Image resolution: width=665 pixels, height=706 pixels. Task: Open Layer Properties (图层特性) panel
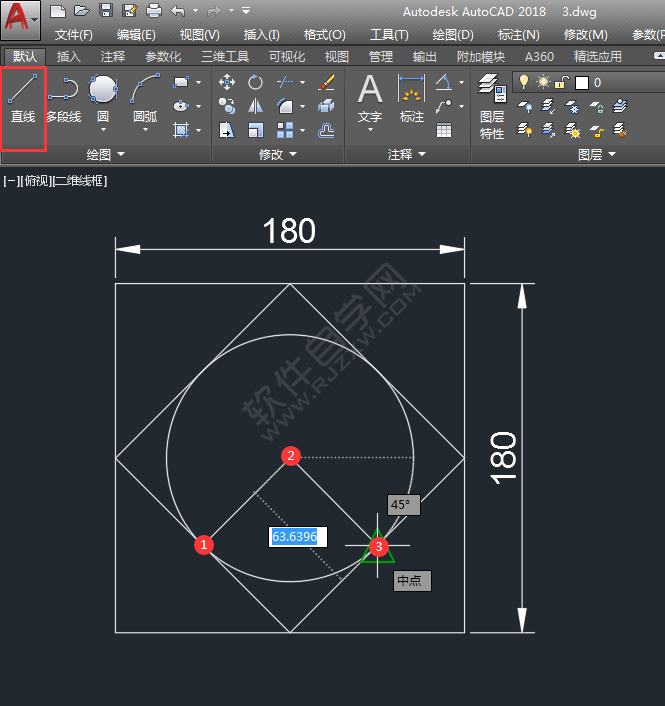[491, 108]
